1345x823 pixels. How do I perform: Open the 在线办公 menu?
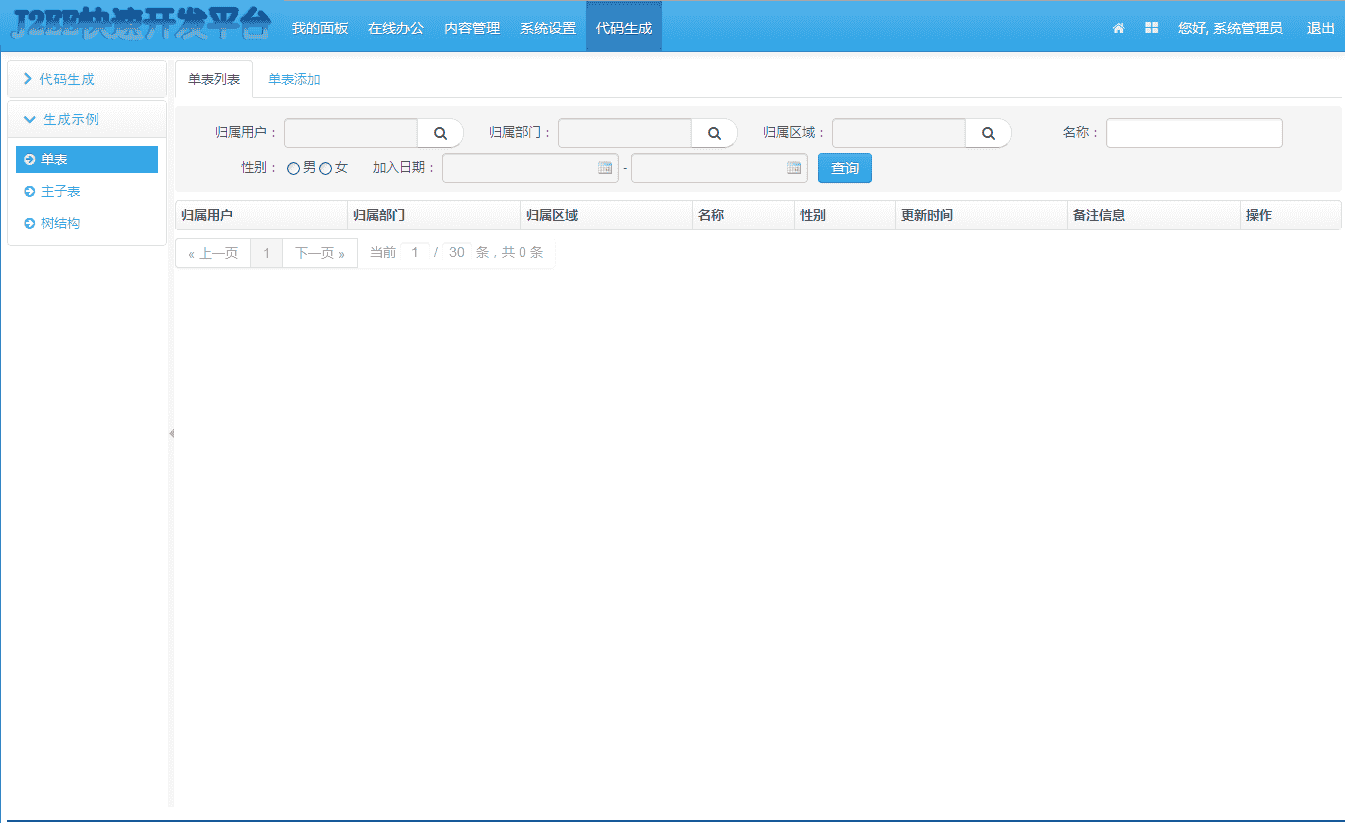click(396, 28)
